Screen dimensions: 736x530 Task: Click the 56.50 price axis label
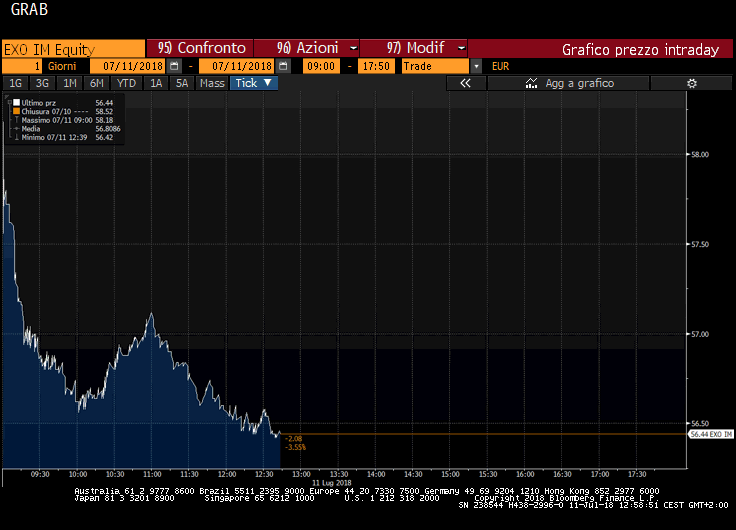699,423
